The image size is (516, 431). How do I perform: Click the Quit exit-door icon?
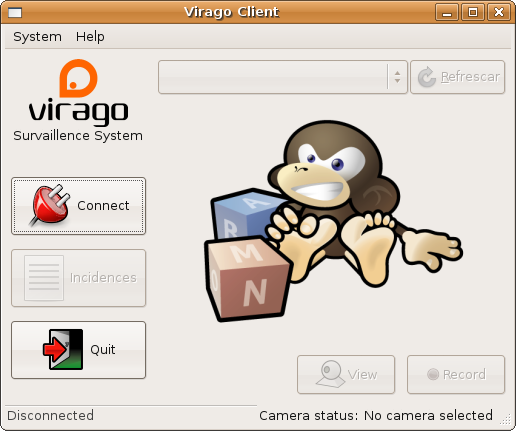point(63,349)
